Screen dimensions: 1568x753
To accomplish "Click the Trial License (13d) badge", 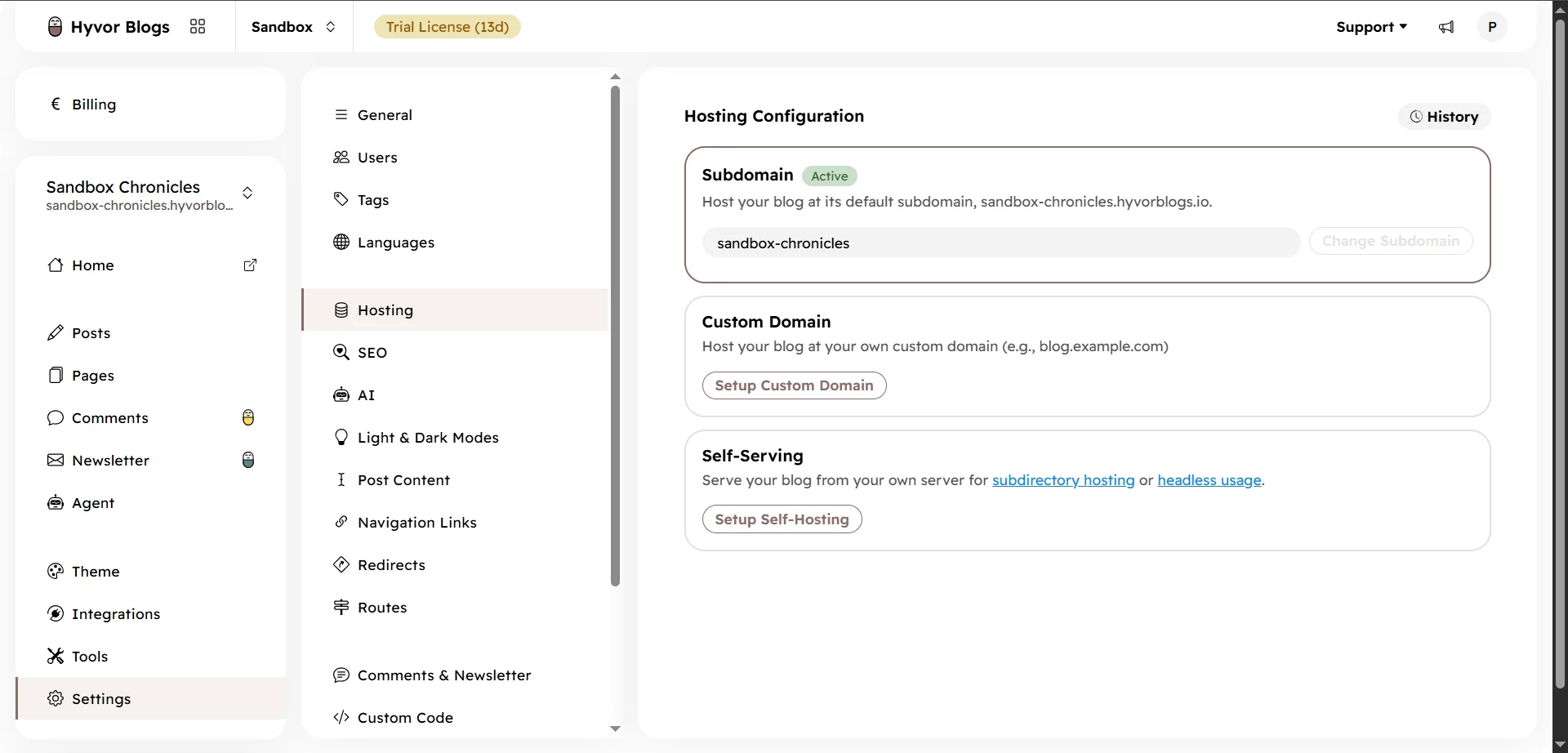I will coord(448,27).
